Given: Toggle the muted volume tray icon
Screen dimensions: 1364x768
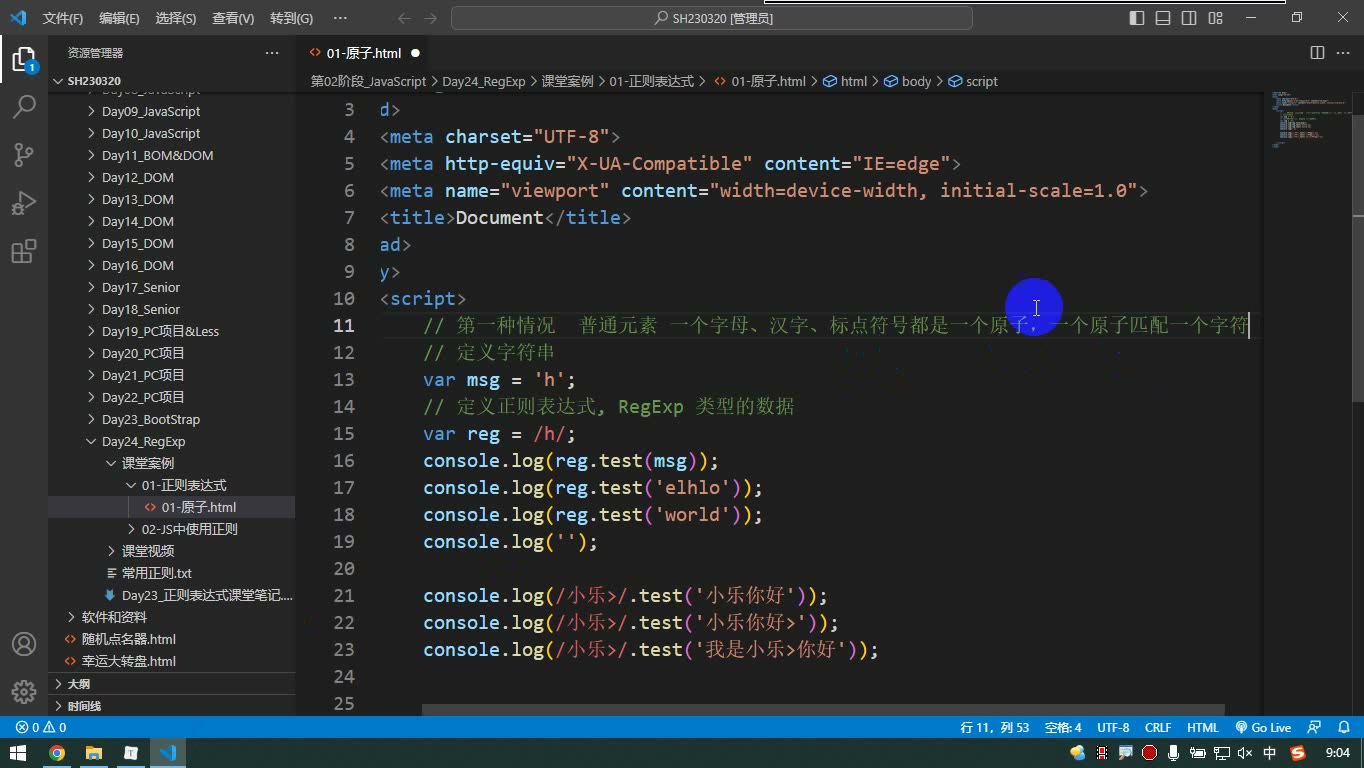Looking at the screenshot, I should tap(1245, 753).
